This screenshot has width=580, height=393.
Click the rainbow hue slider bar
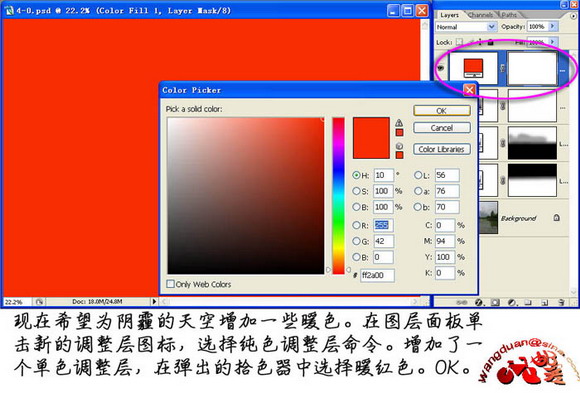click(338, 196)
